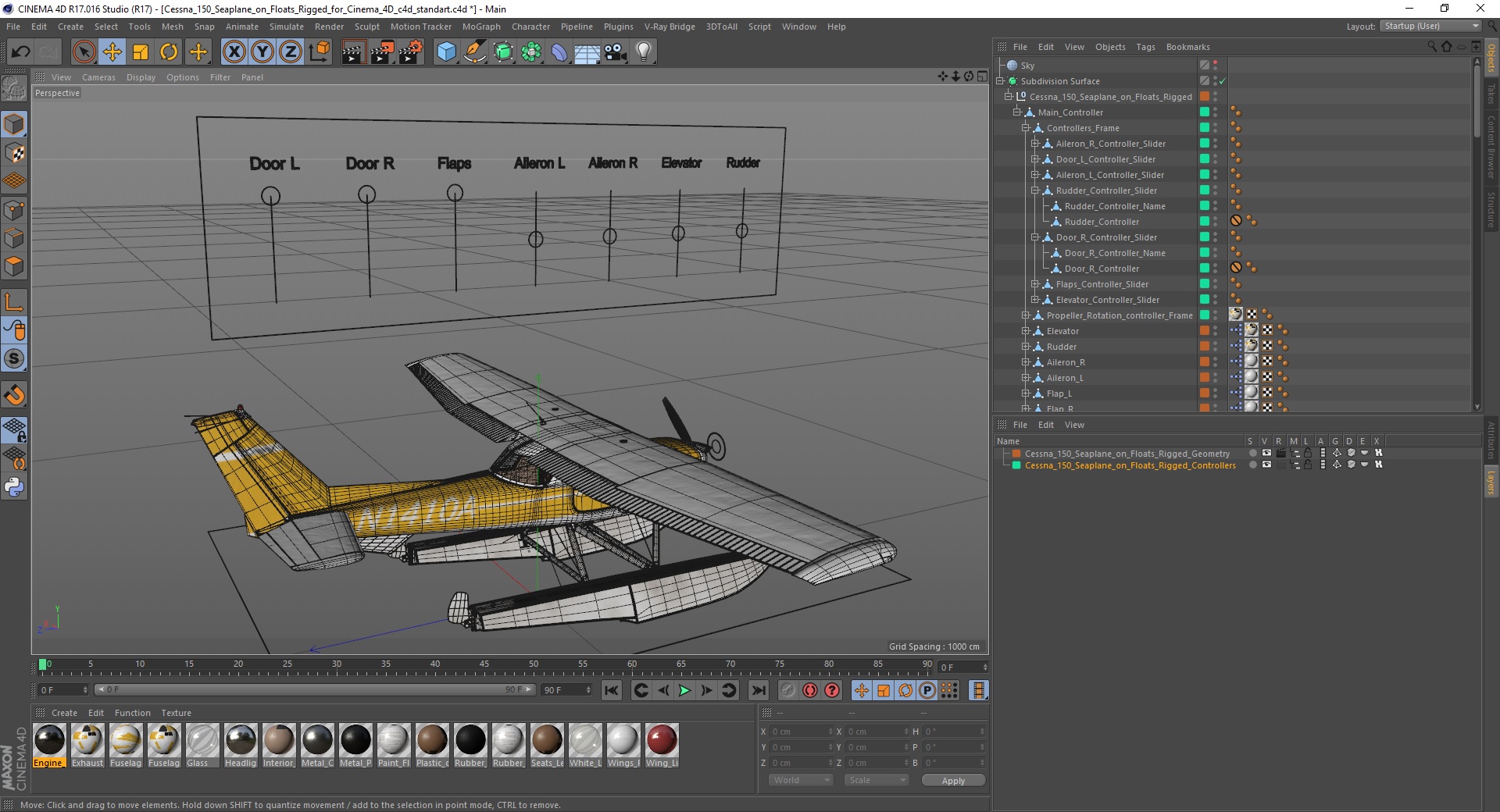The height and width of the screenshot is (812, 1500).
Task: Enable the Axis mode icon
Action: click(14, 302)
